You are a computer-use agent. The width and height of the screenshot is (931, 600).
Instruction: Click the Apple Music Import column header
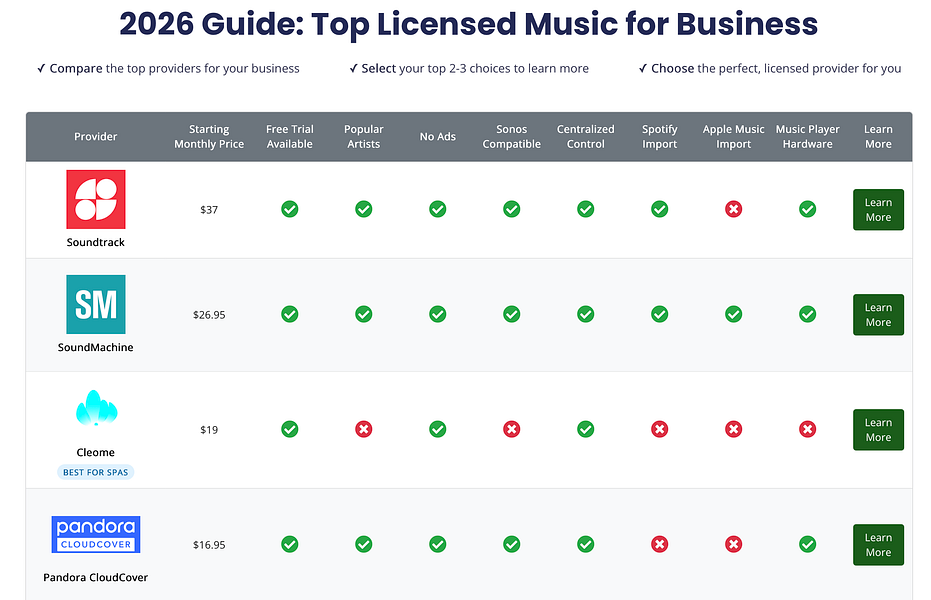point(733,136)
